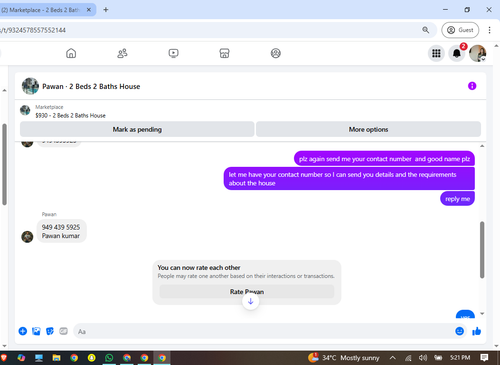Click More options button
The height and width of the screenshot is (365, 500).
[x=368, y=129]
